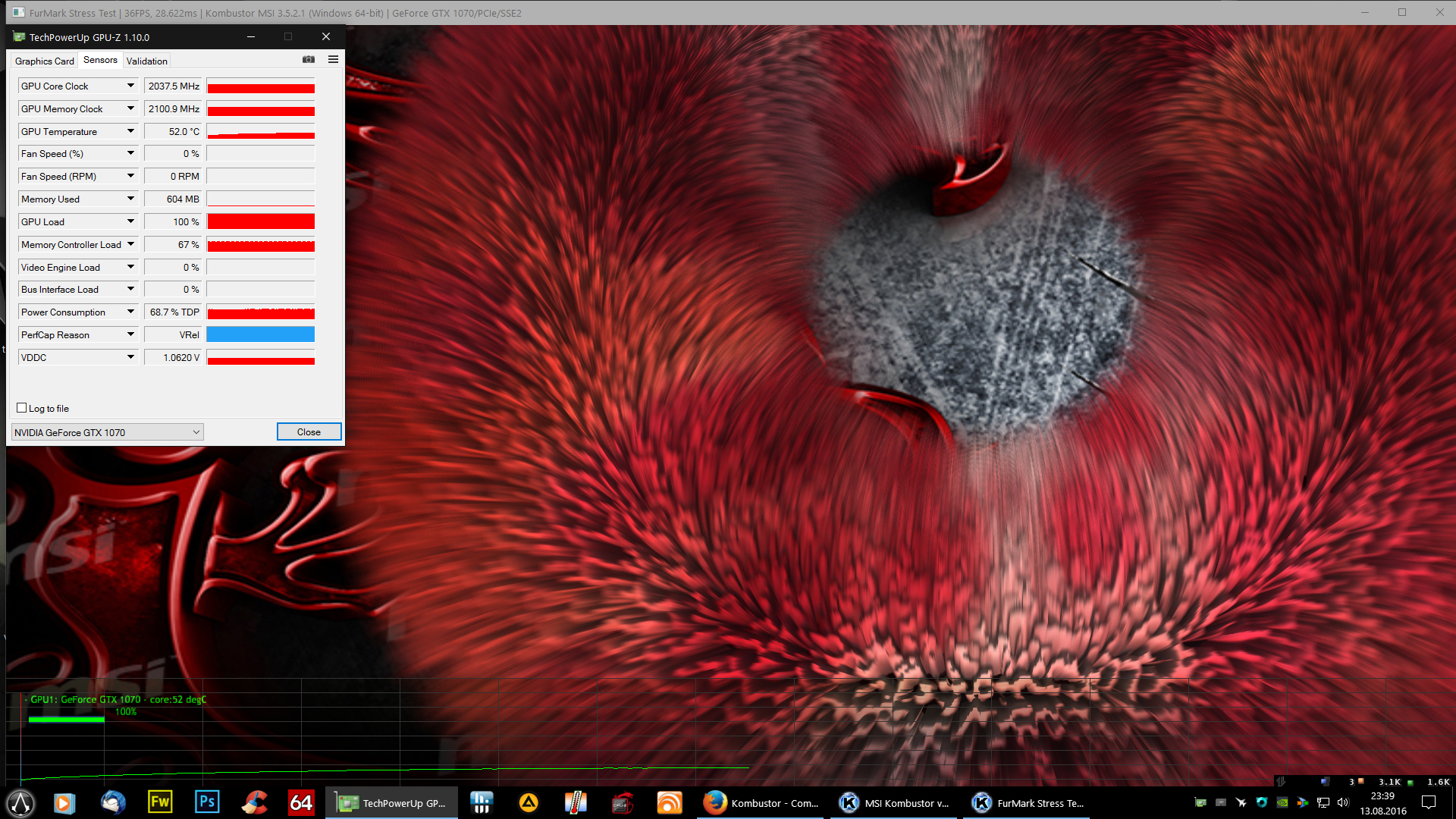
Task: Click the 2037.5 MHz core clock value
Action: coord(174,86)
